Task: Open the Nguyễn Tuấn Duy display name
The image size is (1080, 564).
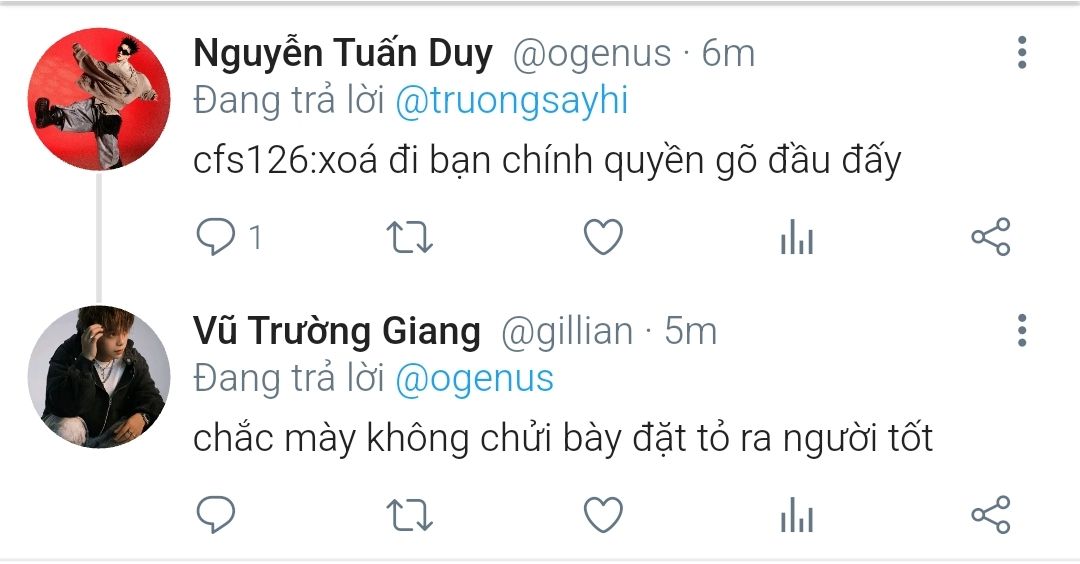Action: point(343,54)
